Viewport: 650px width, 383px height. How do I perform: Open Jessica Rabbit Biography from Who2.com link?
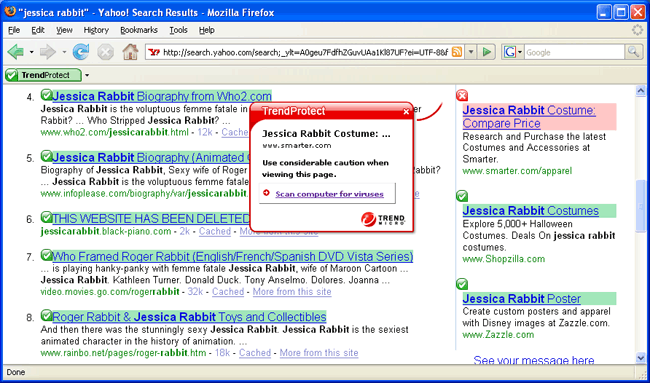(162, 97)
